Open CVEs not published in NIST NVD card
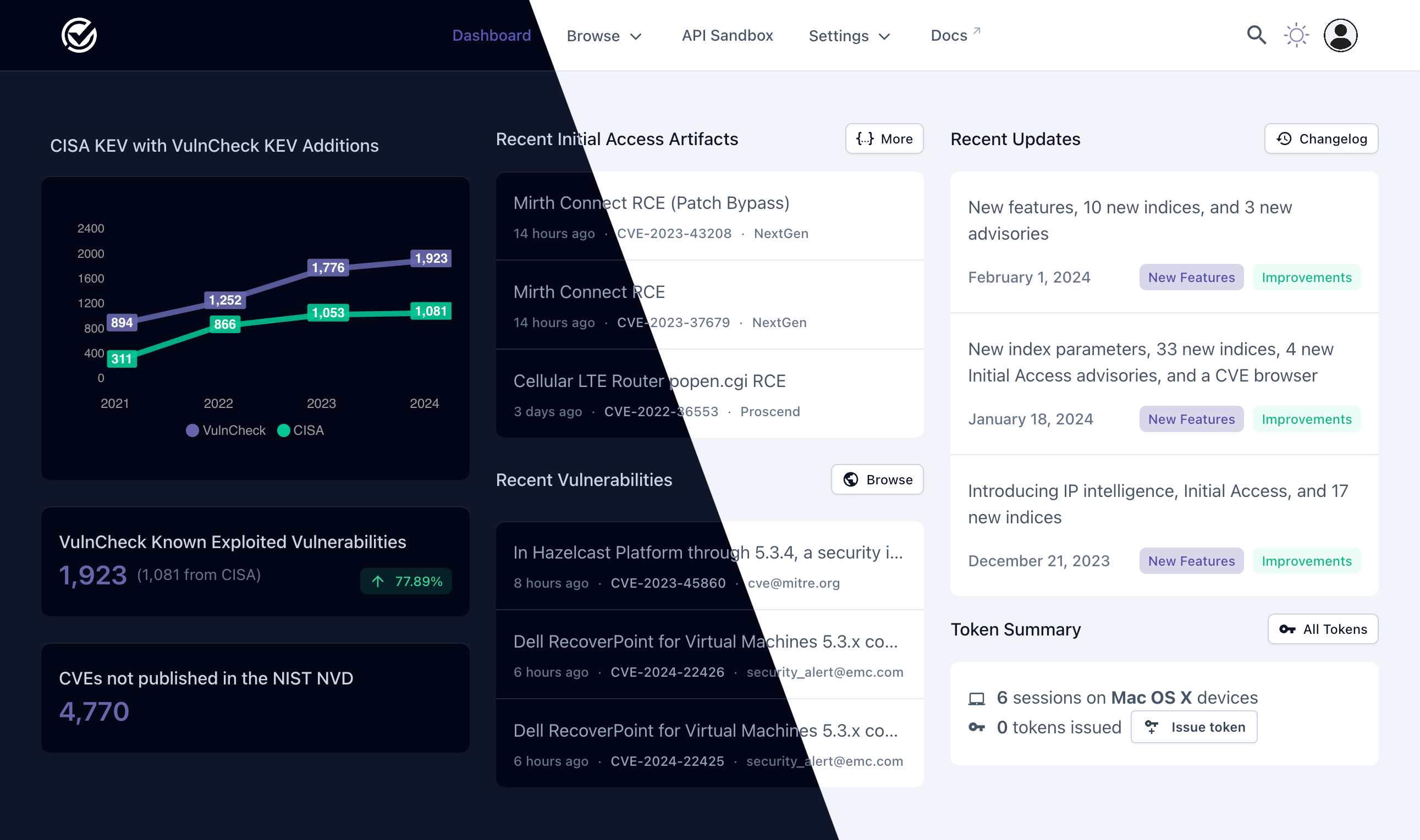Viewport: 1420px width, 840px height. click(255, 698)
